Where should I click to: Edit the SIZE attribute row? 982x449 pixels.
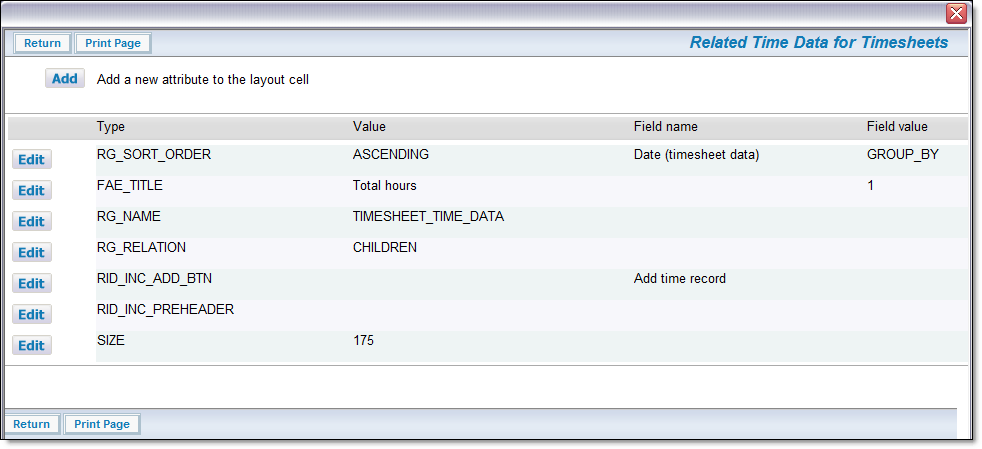(31, 346)
